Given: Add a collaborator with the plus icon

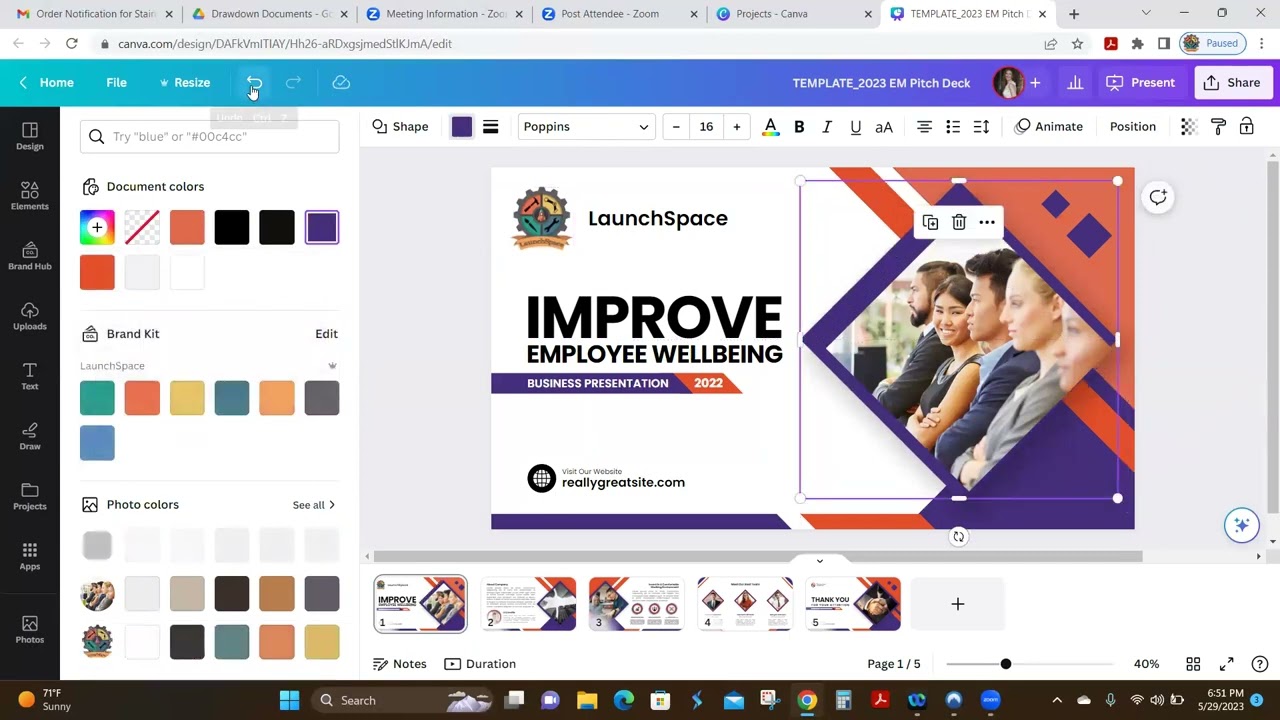Looking at the screenshot, I should (x=1035, y=83).
